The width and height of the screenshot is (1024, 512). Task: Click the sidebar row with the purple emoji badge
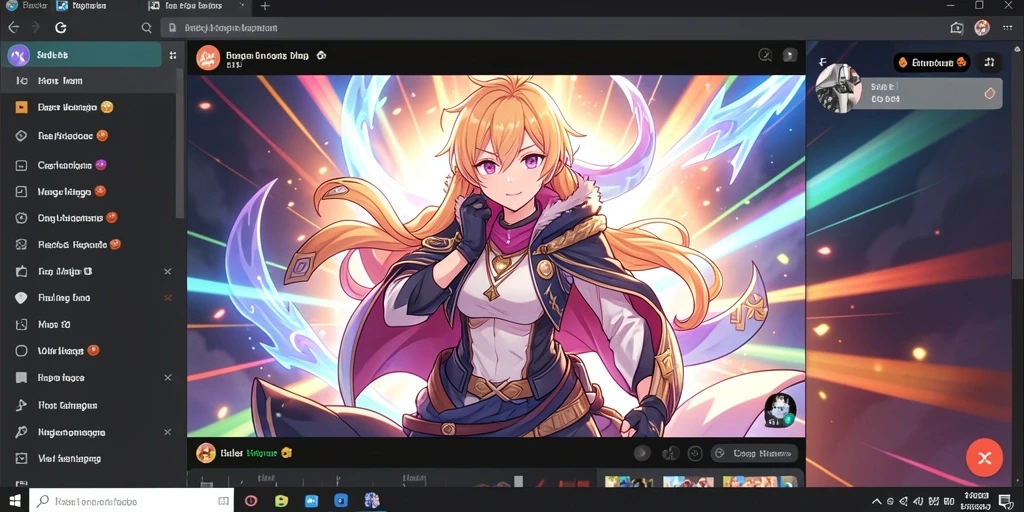click(x=88, y=165)
